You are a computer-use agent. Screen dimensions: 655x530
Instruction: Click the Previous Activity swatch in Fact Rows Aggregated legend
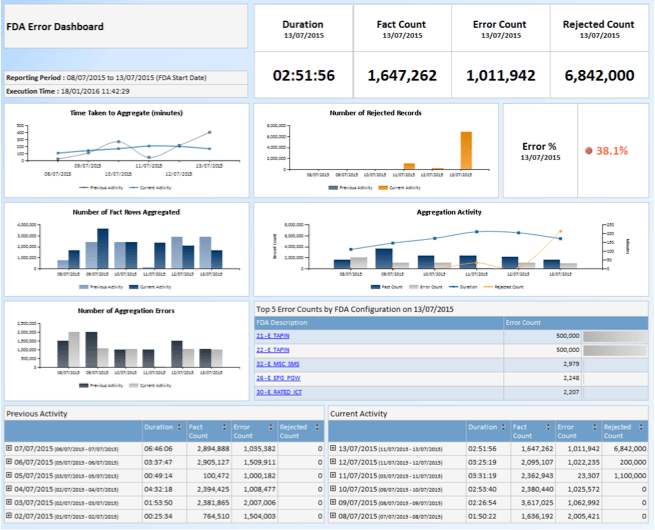pyautogui.click(x=84, y=287)
